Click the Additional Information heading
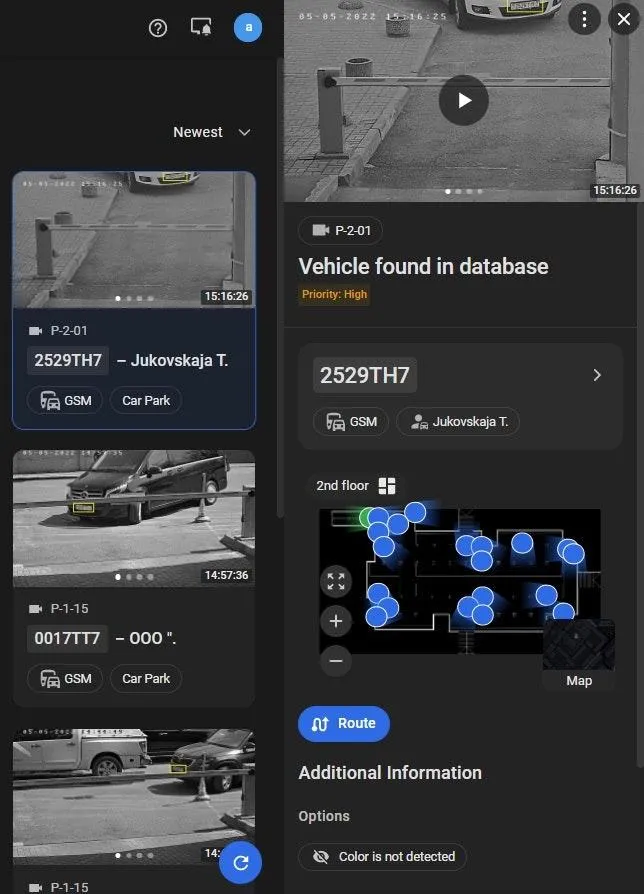Screen dimensions: 644x894 point(390,773)
